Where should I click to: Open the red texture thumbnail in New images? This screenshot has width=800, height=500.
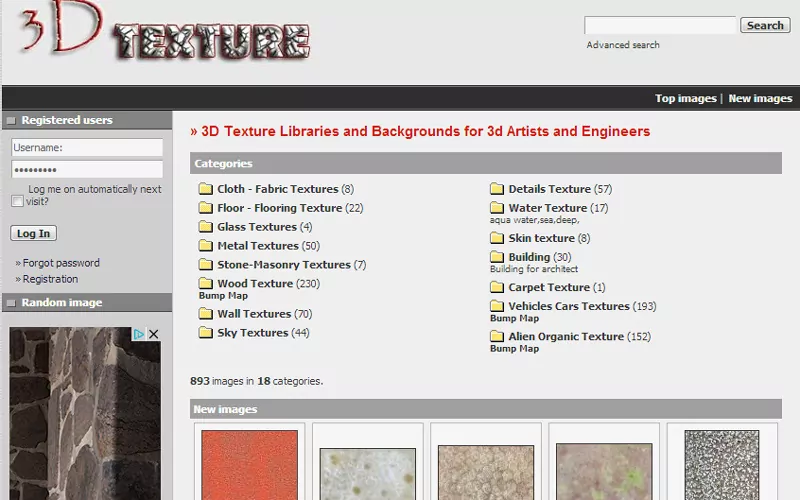(x=249, y=464)
